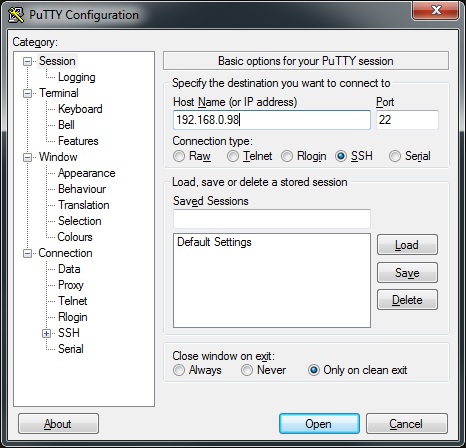Select Rlogin connection type

287,156
